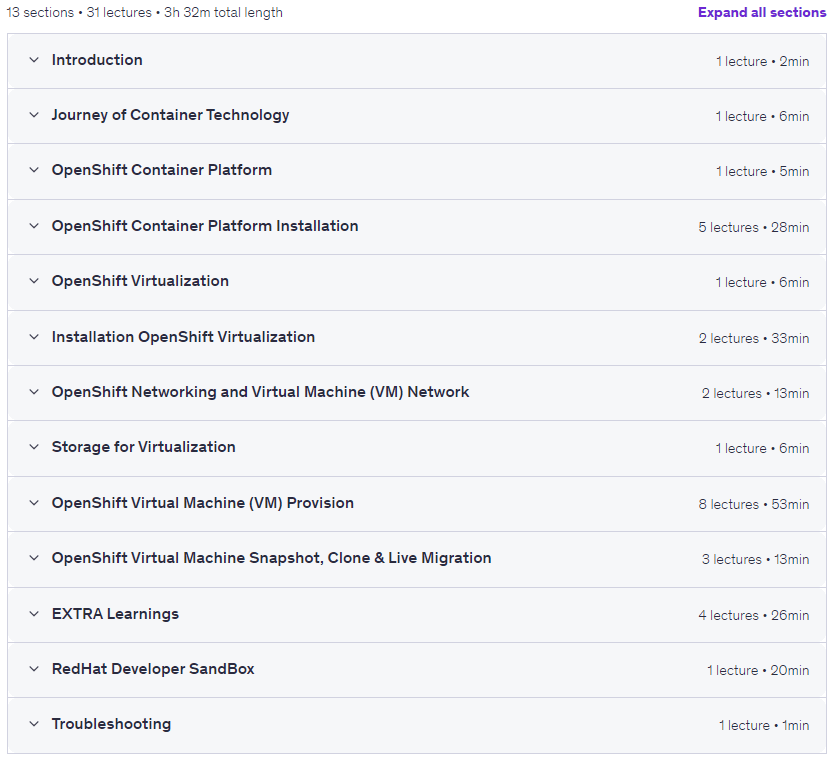Expand OpenShift Virtual Machine (VM) Provision chevron

(x=34, y=503)
